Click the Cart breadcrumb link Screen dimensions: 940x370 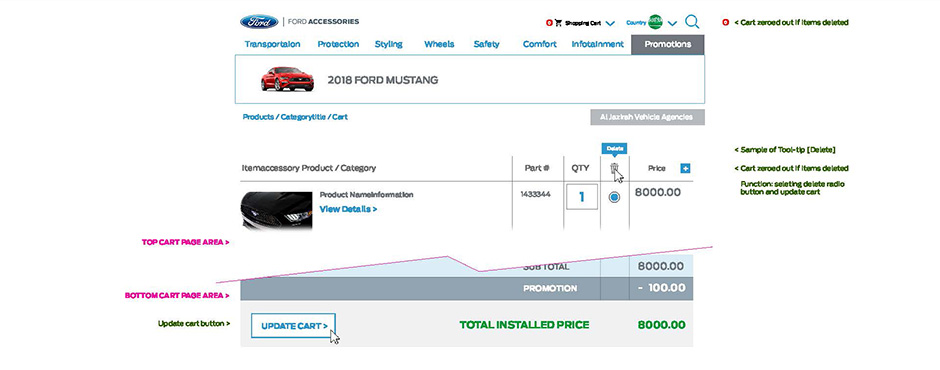pyautogui.click(x=340, y=117)
